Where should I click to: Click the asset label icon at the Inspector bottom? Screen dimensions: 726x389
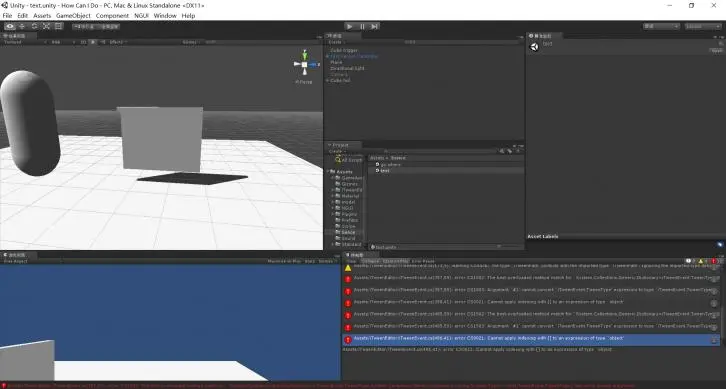pyautogui.click(x=720, y=244)
